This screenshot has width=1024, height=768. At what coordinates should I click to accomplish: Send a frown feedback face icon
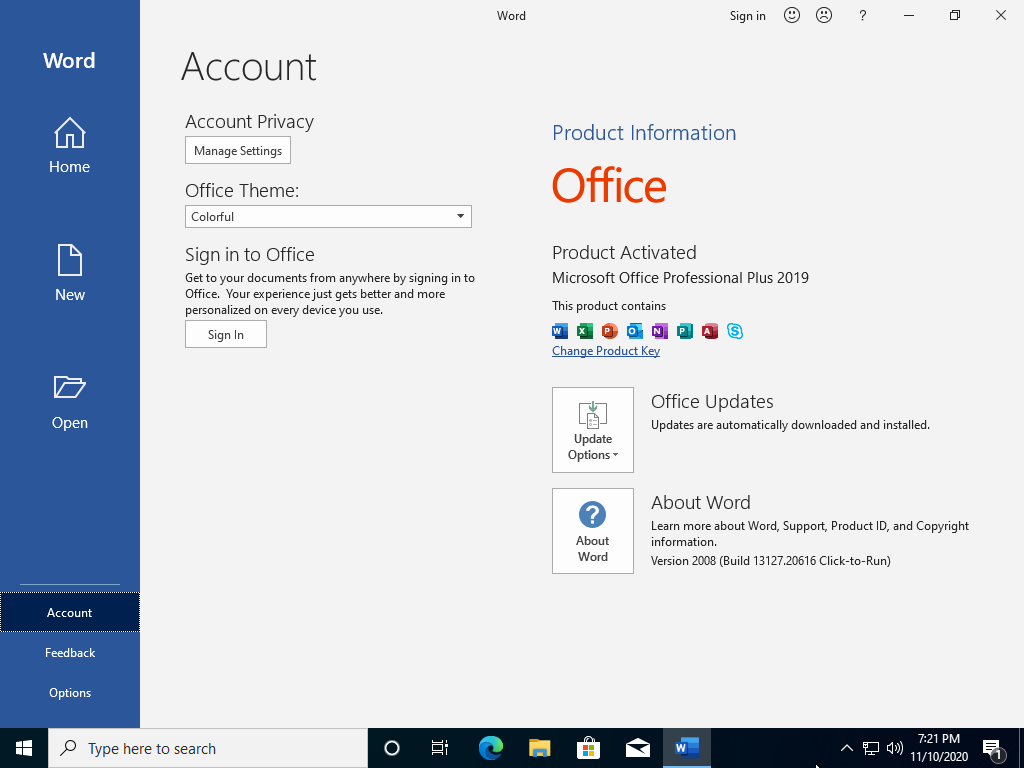(x=824, y=15)
